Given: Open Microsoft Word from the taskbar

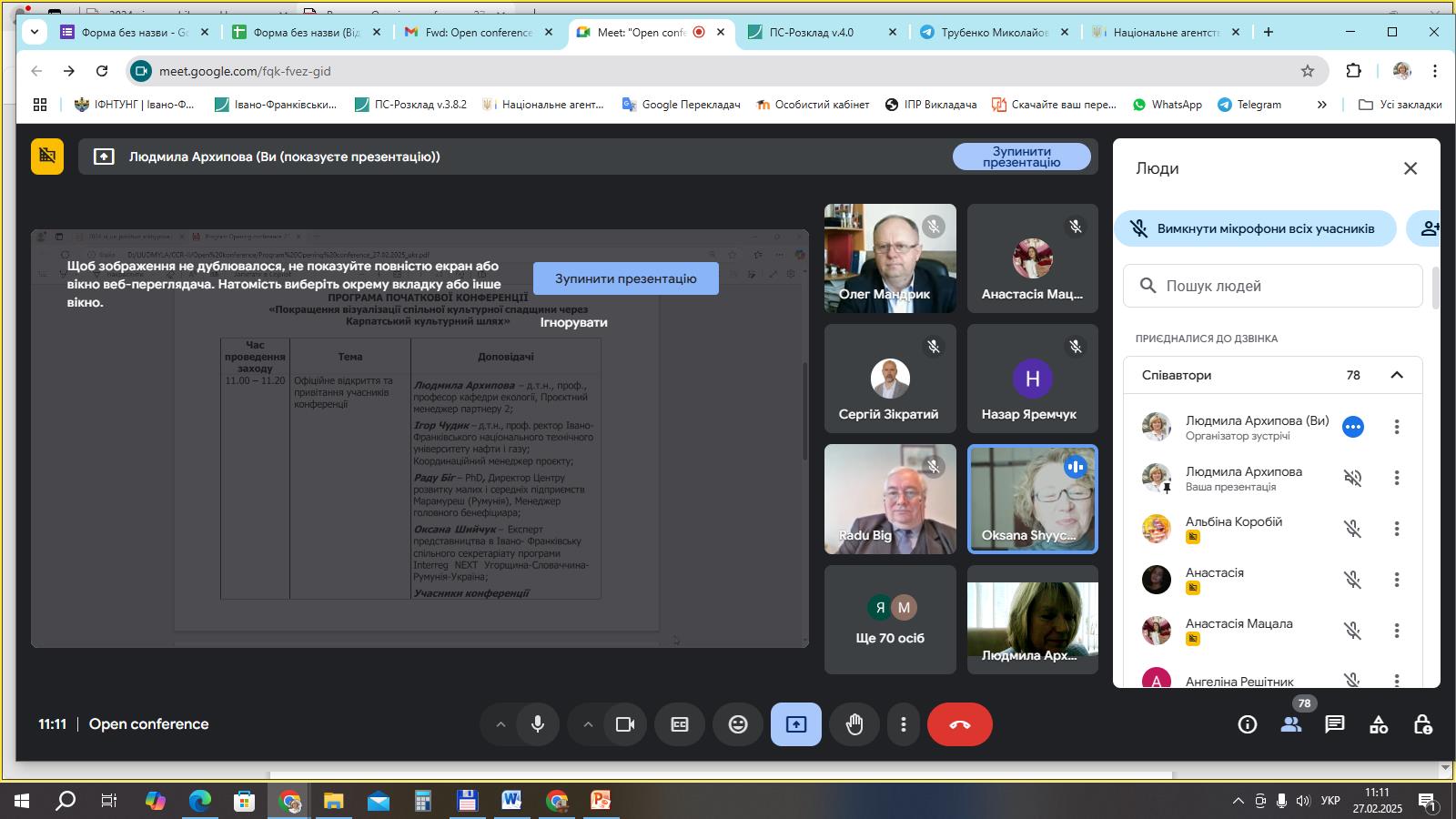Looking at the screenshot, I should coord(511,801).
